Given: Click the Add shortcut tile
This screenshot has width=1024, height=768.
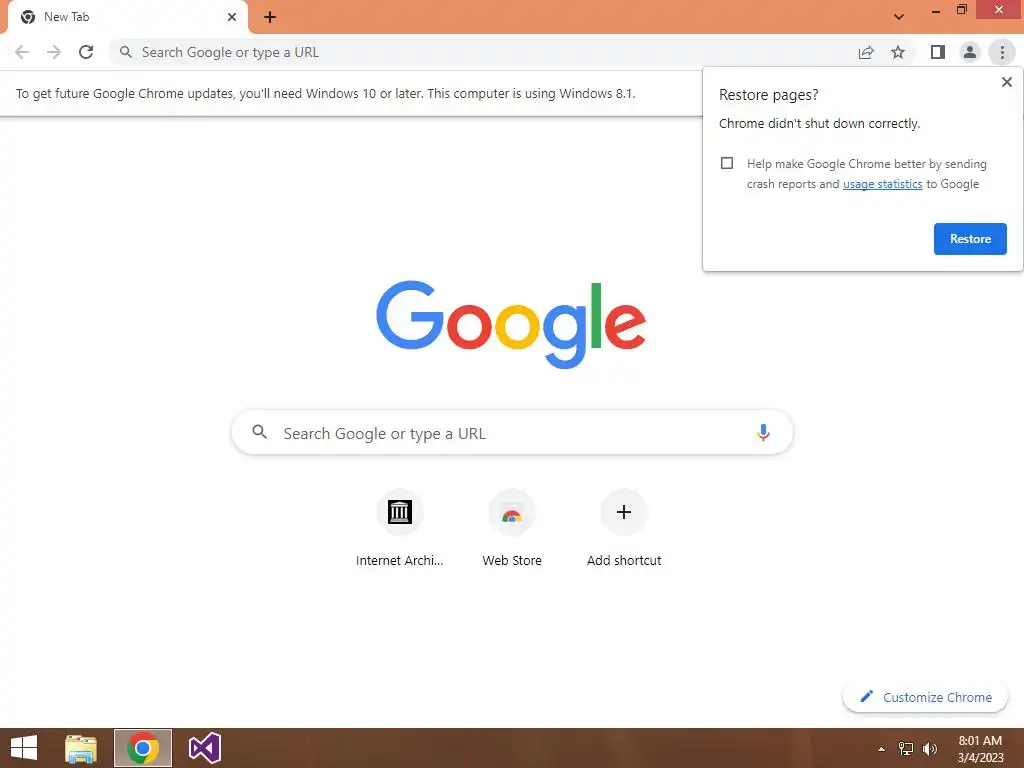Looking at the screenshot, I should click(x=624, y=529).
